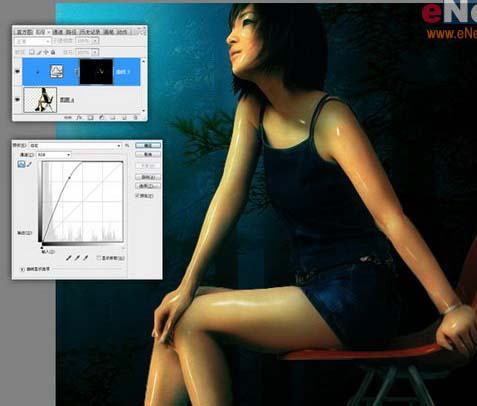
Task: Click the Auto button in Curves
Action: point(148,177)
